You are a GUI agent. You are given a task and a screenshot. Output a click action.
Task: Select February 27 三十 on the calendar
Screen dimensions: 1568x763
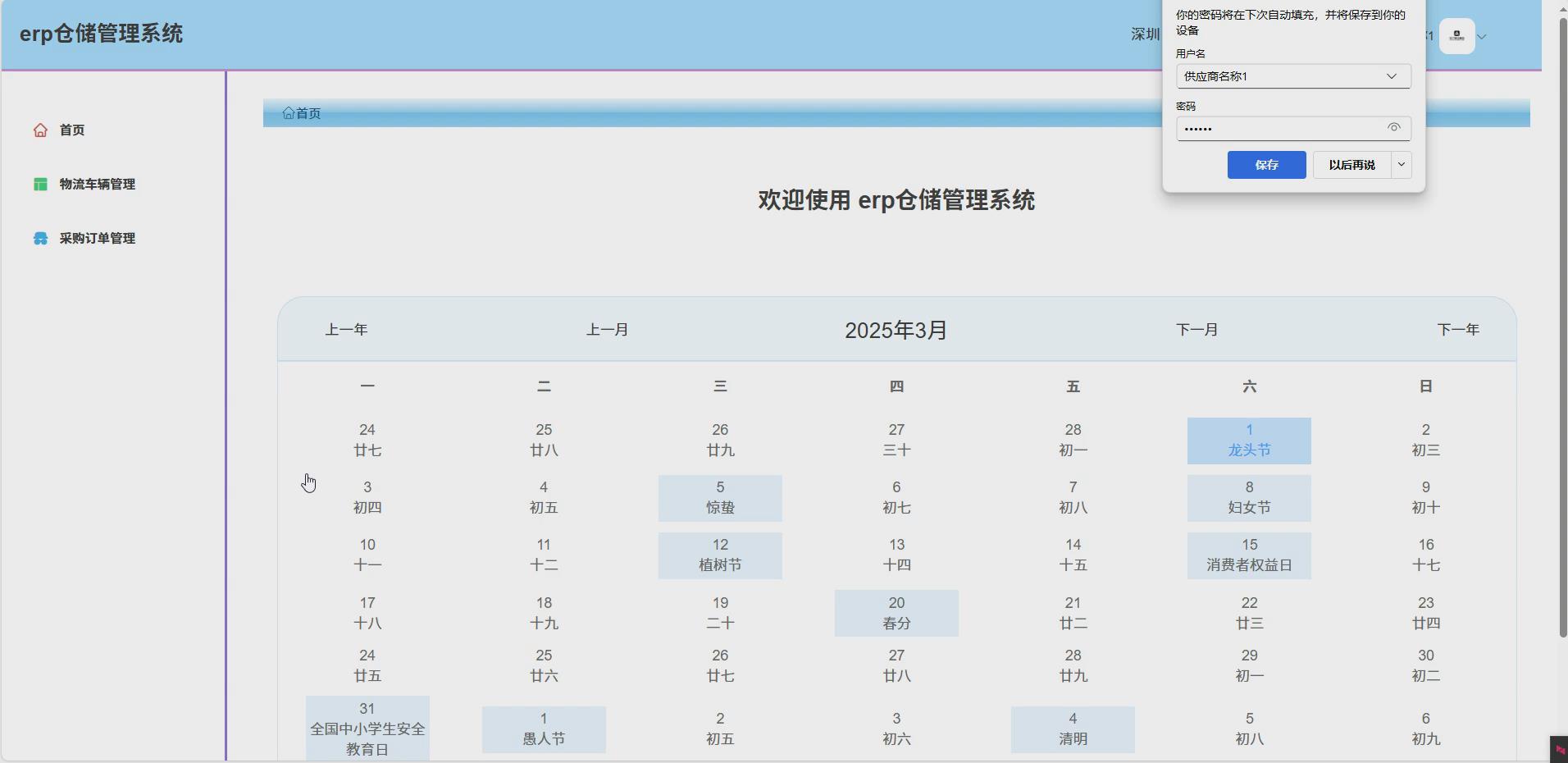pos(896,441)
